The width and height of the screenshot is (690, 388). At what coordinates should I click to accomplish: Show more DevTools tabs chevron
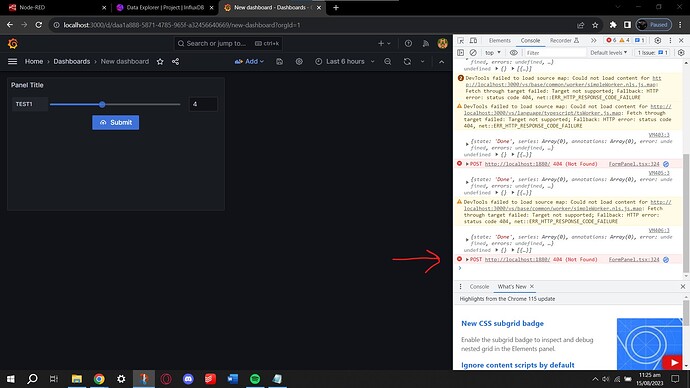[594, 40]
